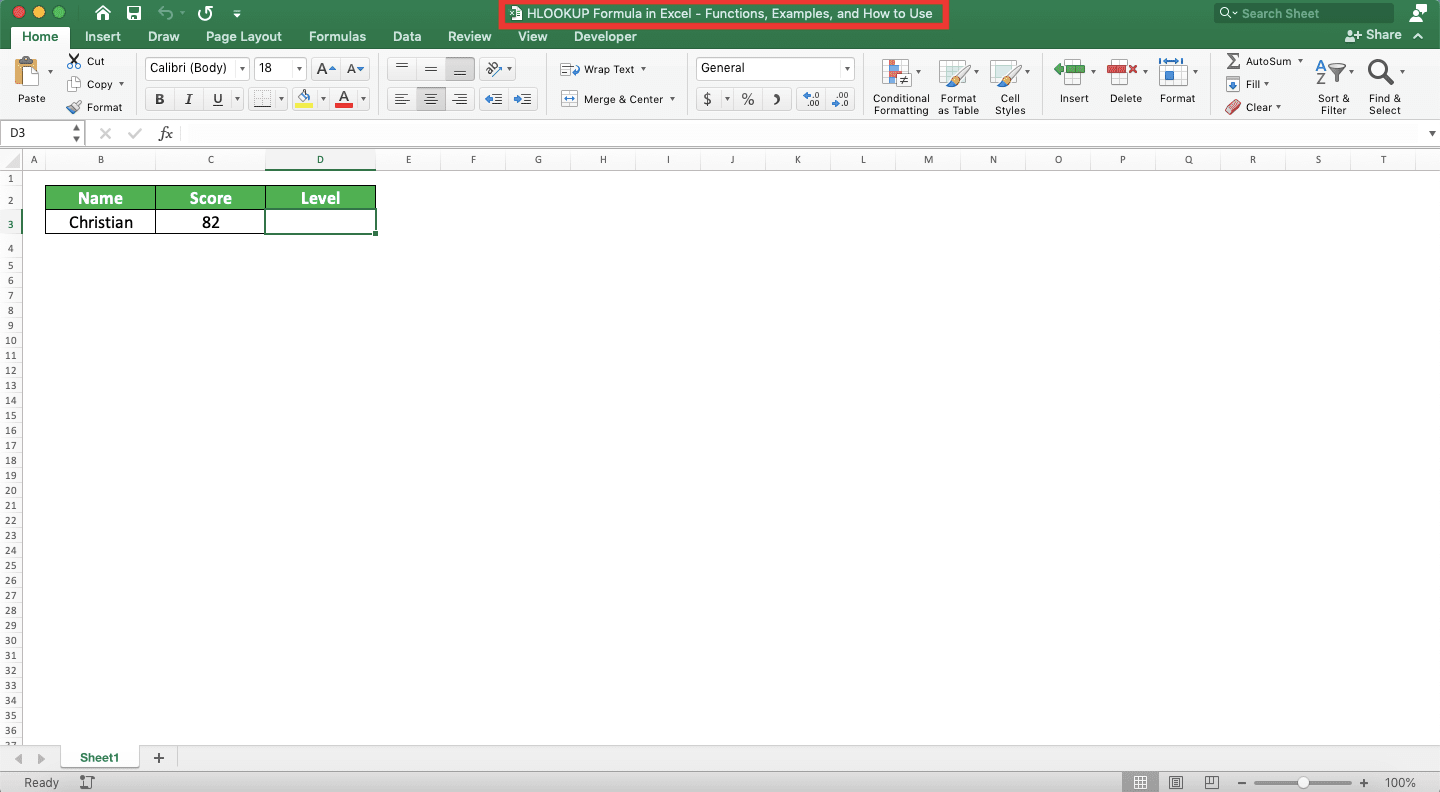This screenshot has width=1440, height=792.
Task: Switch to the Page Layout tab
Action: tap(244, 36)
